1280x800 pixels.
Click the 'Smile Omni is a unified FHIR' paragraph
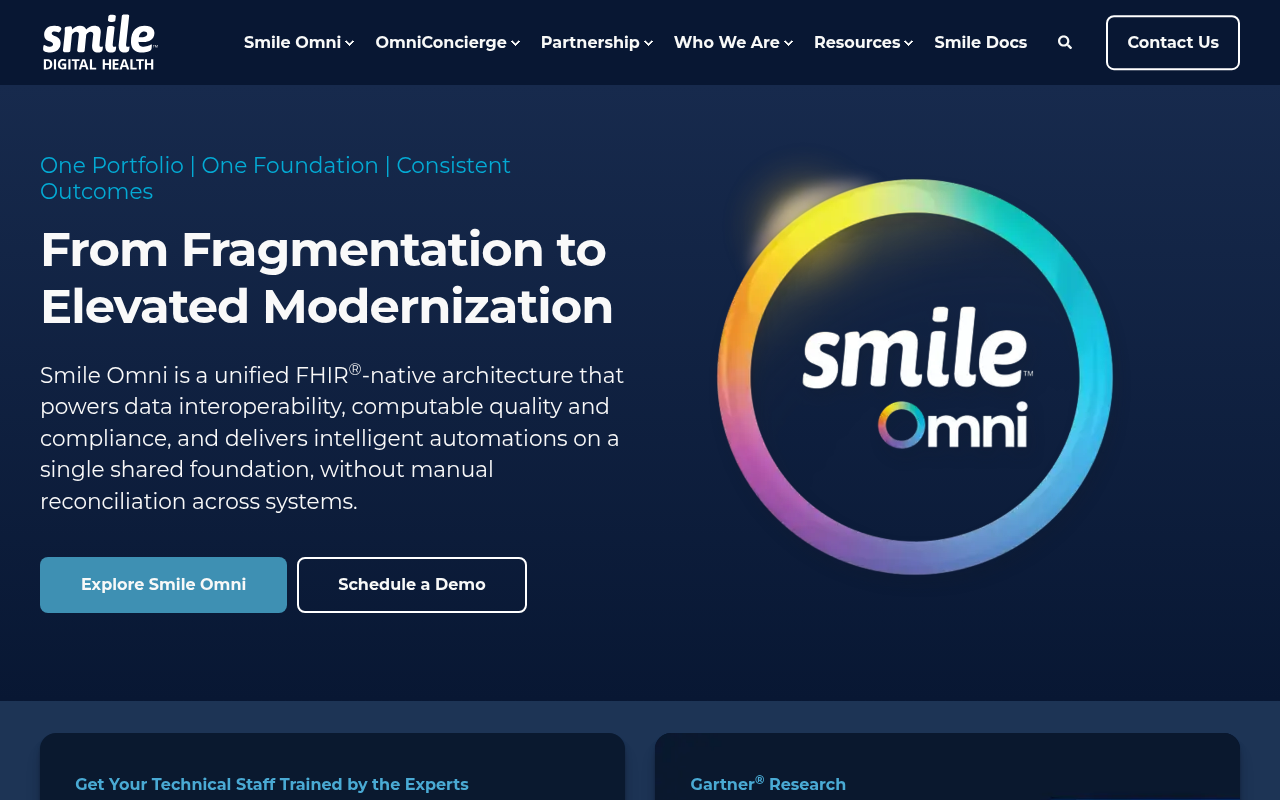tap(332, 438)
